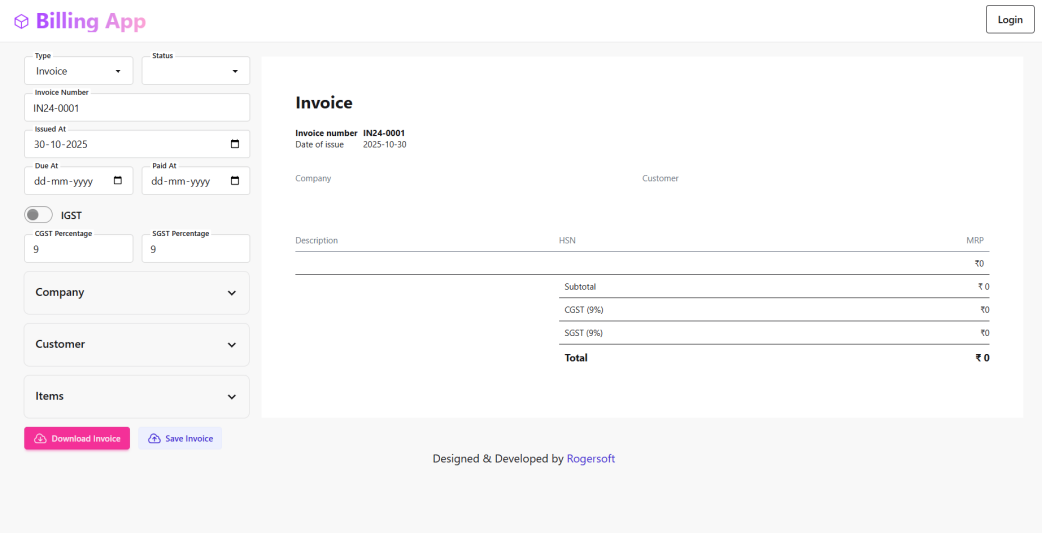
Task: Click the Customer label in invoice preview
Action: [661, 178]
